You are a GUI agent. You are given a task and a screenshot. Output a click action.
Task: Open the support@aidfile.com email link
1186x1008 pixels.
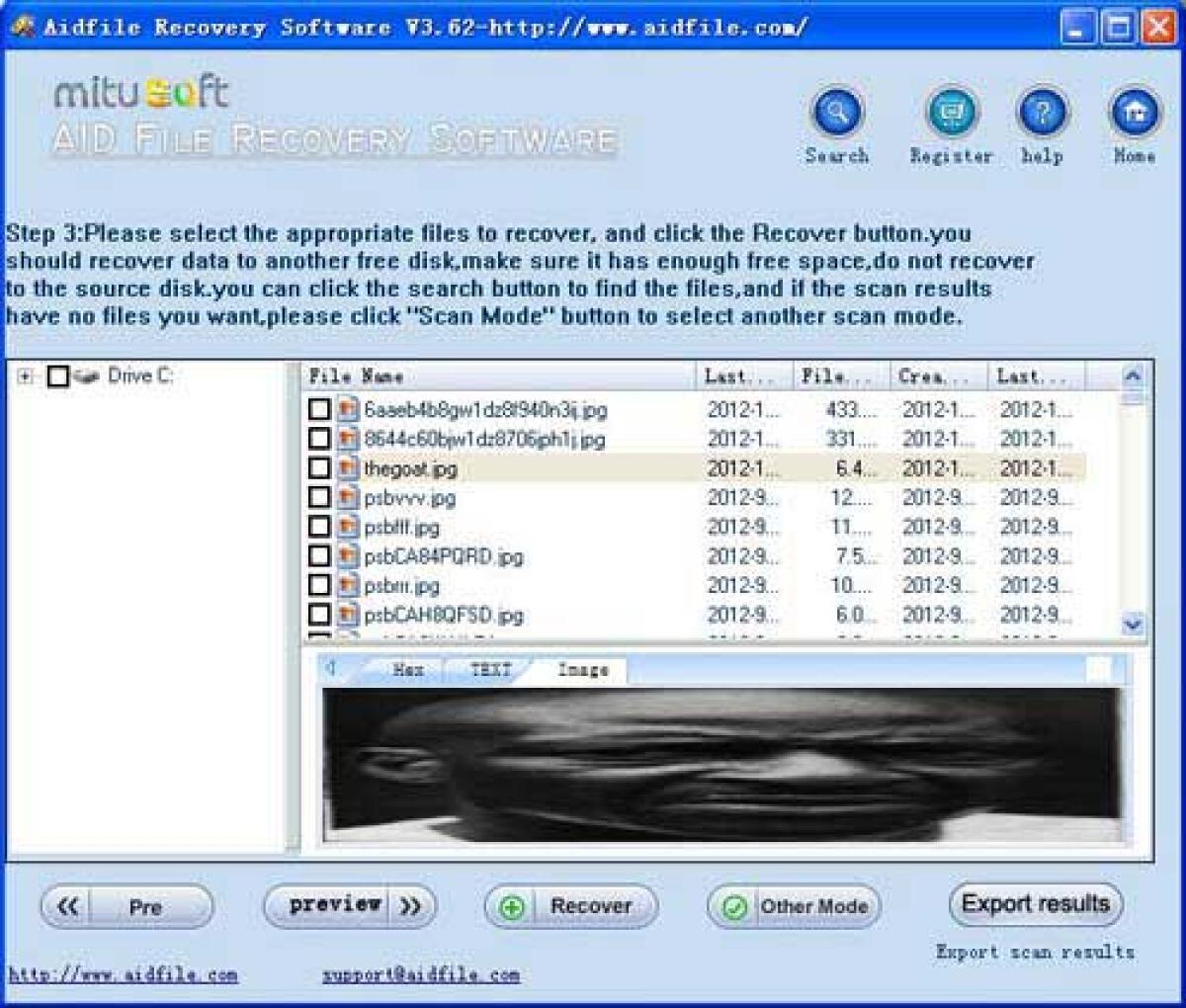[x=420, y=975]
